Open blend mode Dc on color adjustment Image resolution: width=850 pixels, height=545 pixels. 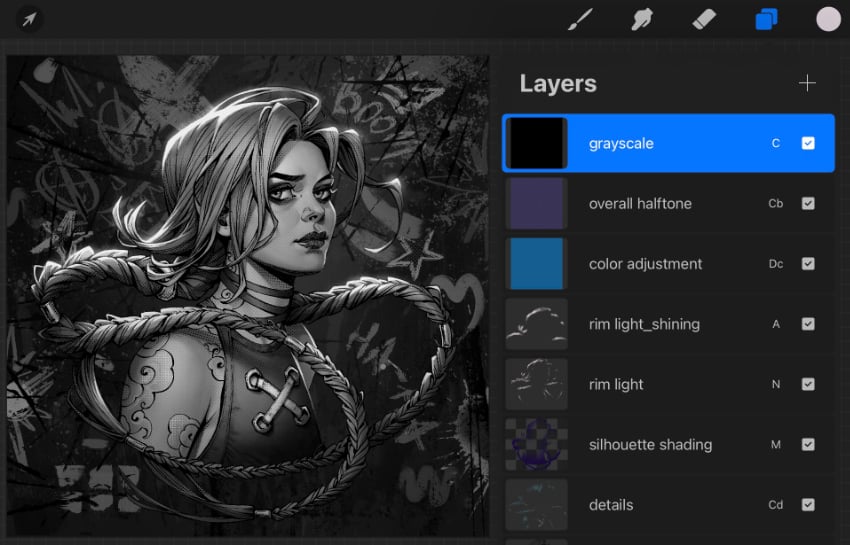[776, 264]
